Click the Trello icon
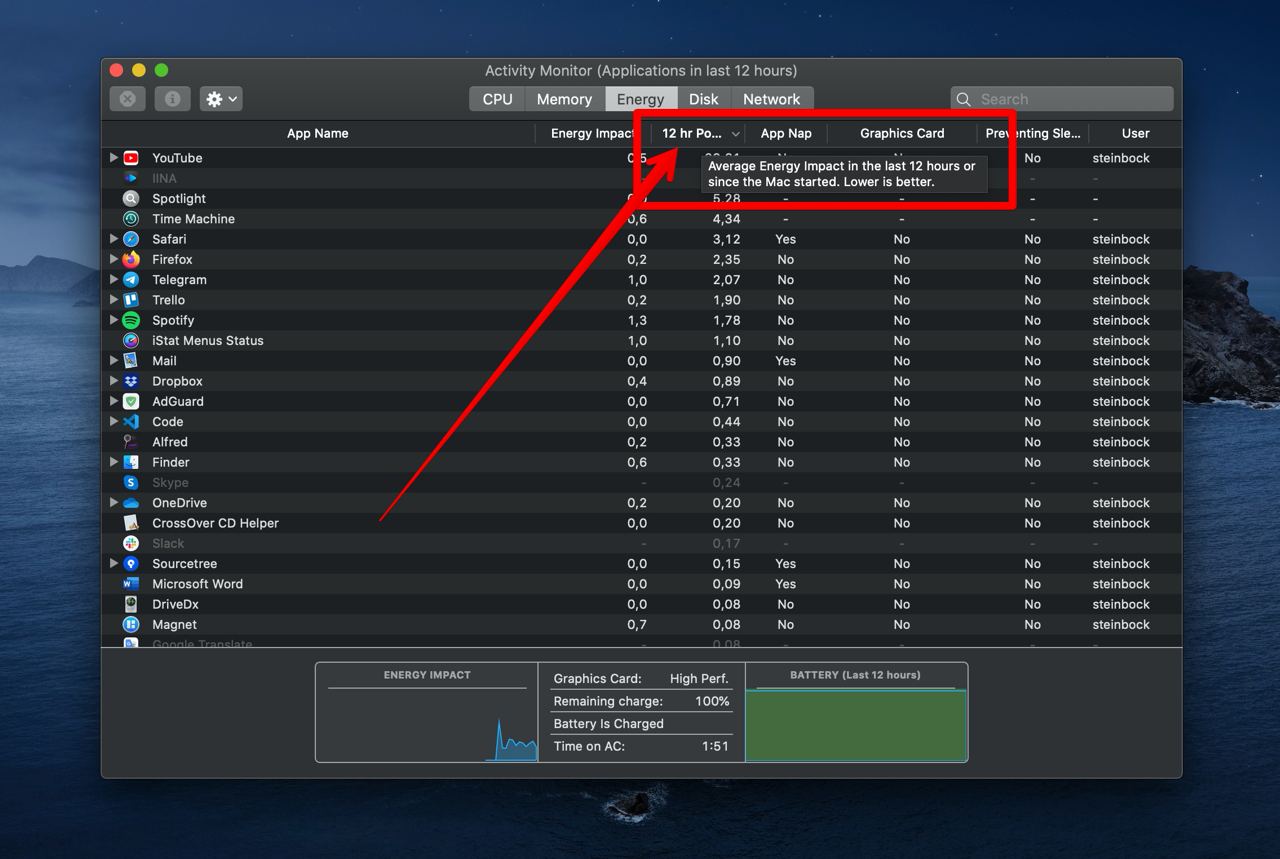Screen dimensions: 1280x859 tap(131, 300)
